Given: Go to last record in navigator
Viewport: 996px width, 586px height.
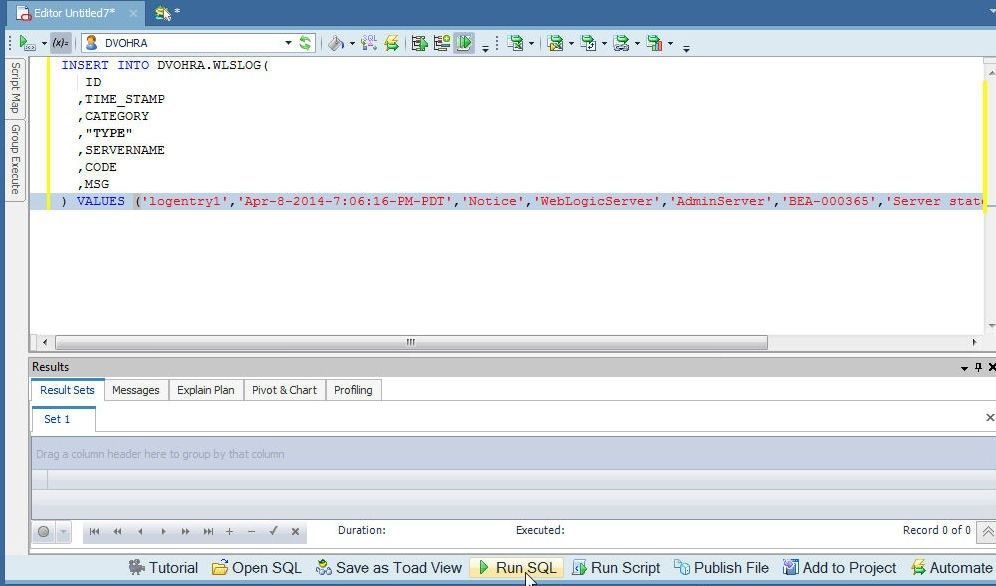Looking at the screenshot, I should pos(208,531).
